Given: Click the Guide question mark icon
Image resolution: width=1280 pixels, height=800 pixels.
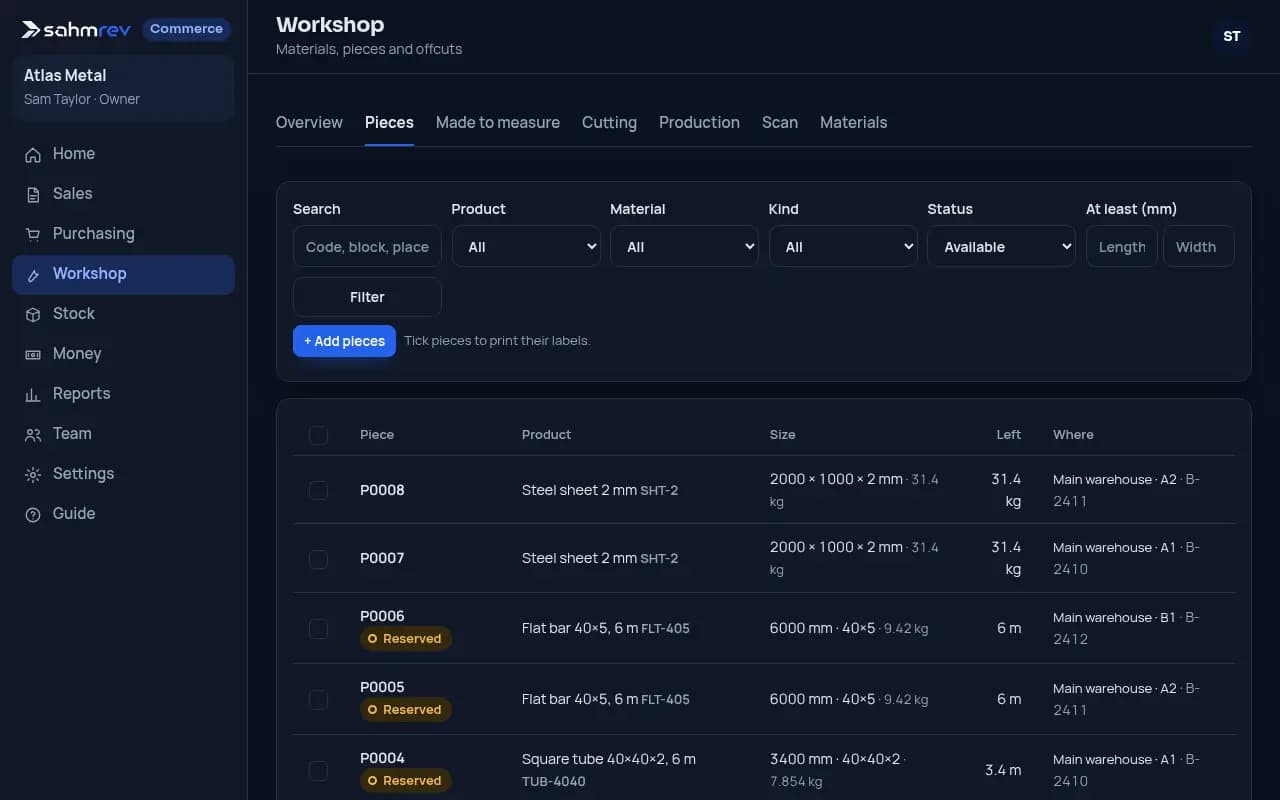Looking at the screenshot, I should coord(33,514).
